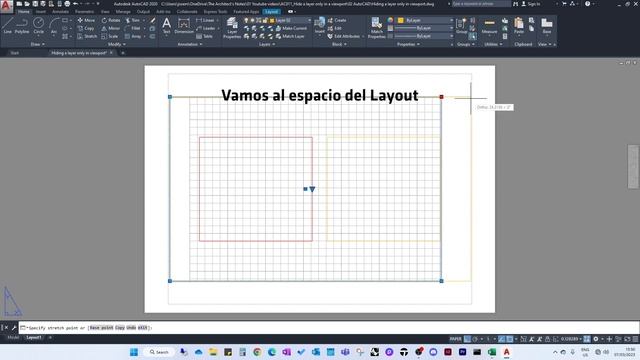This screenshot has width=640, height=360.
Task: Click the Base view button
Action: [x=547, y=26]
